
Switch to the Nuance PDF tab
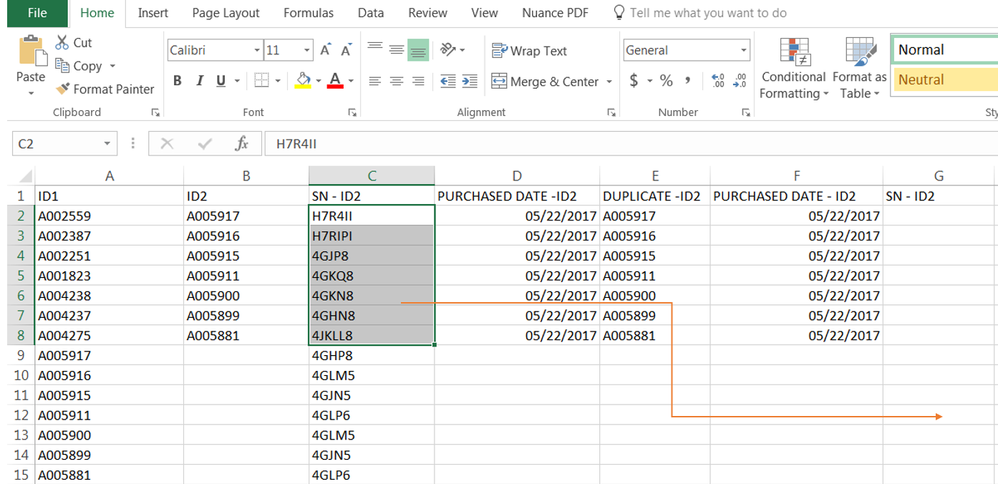[556, 13]
